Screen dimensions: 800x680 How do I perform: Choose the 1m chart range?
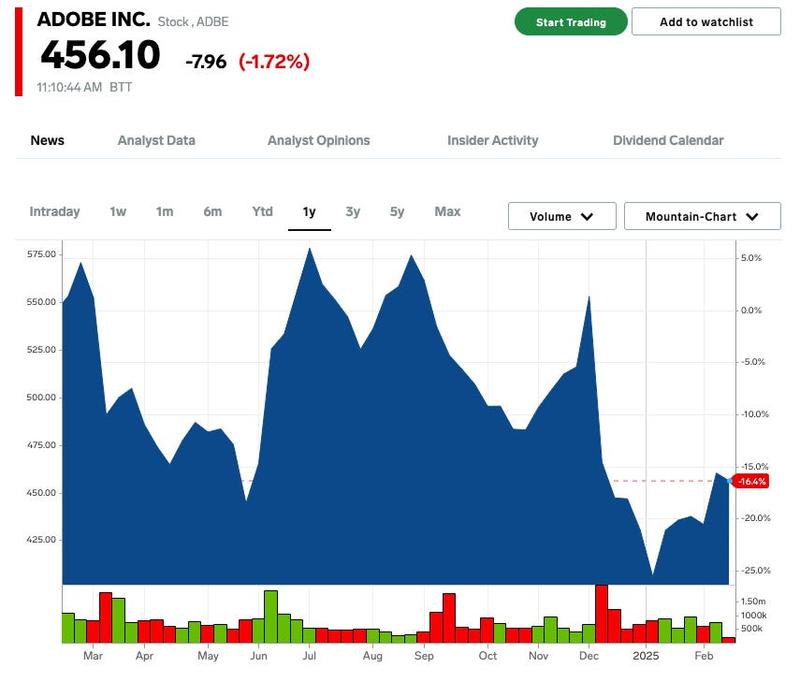[164, 212]
